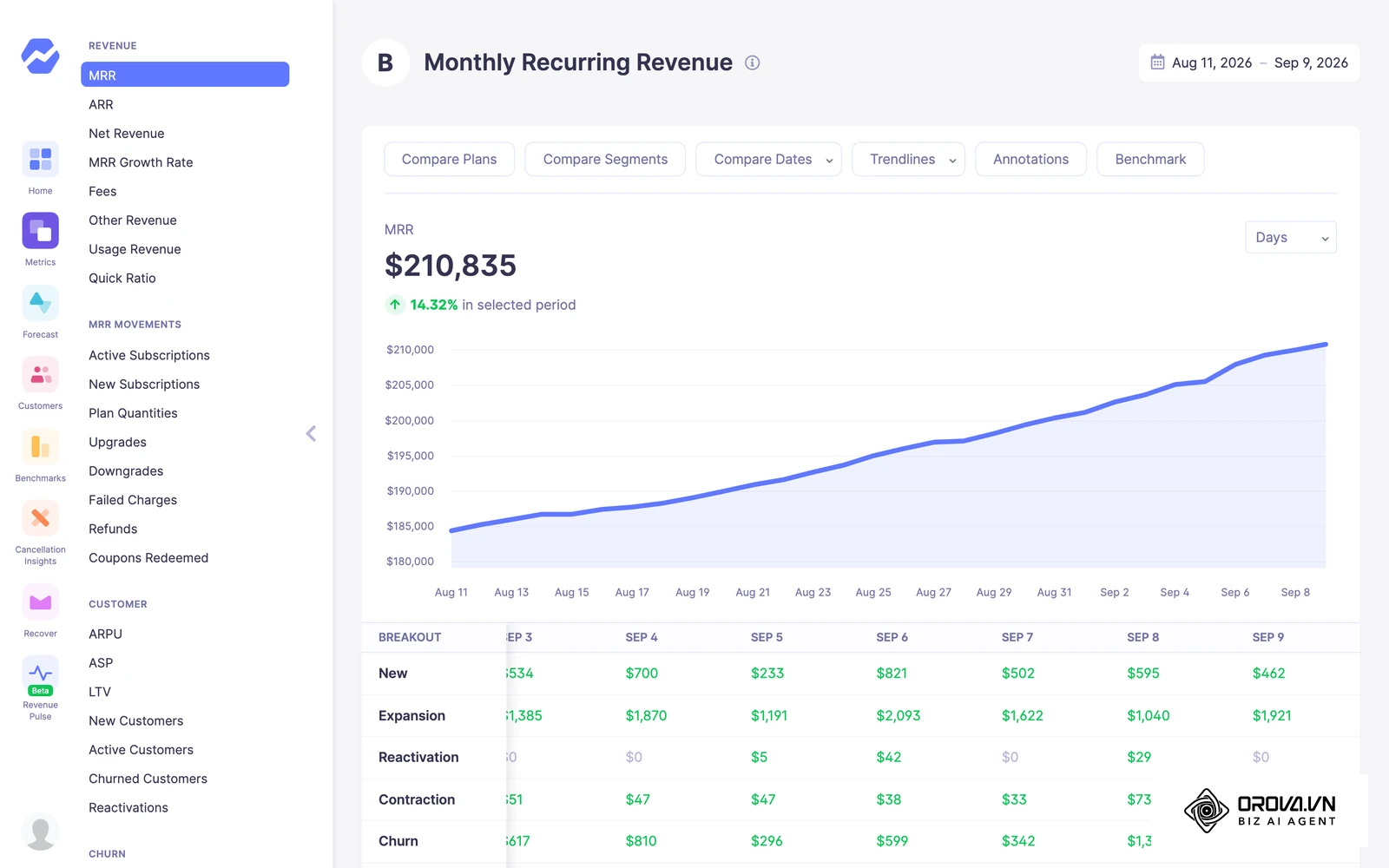This screenshot has height=868, width=1389.
Task: Open the Forecast icon
Action: point(40,303)
